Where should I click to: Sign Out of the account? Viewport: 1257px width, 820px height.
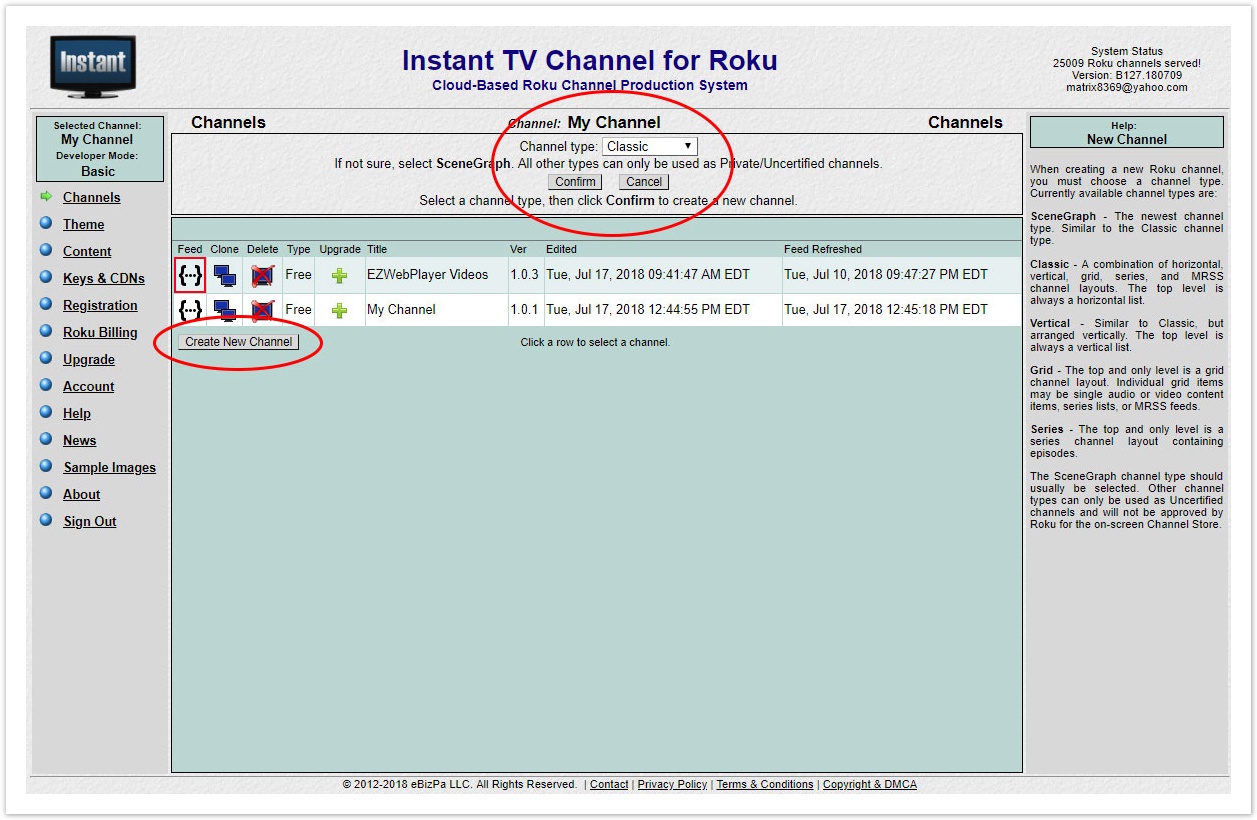click(90, 522)
